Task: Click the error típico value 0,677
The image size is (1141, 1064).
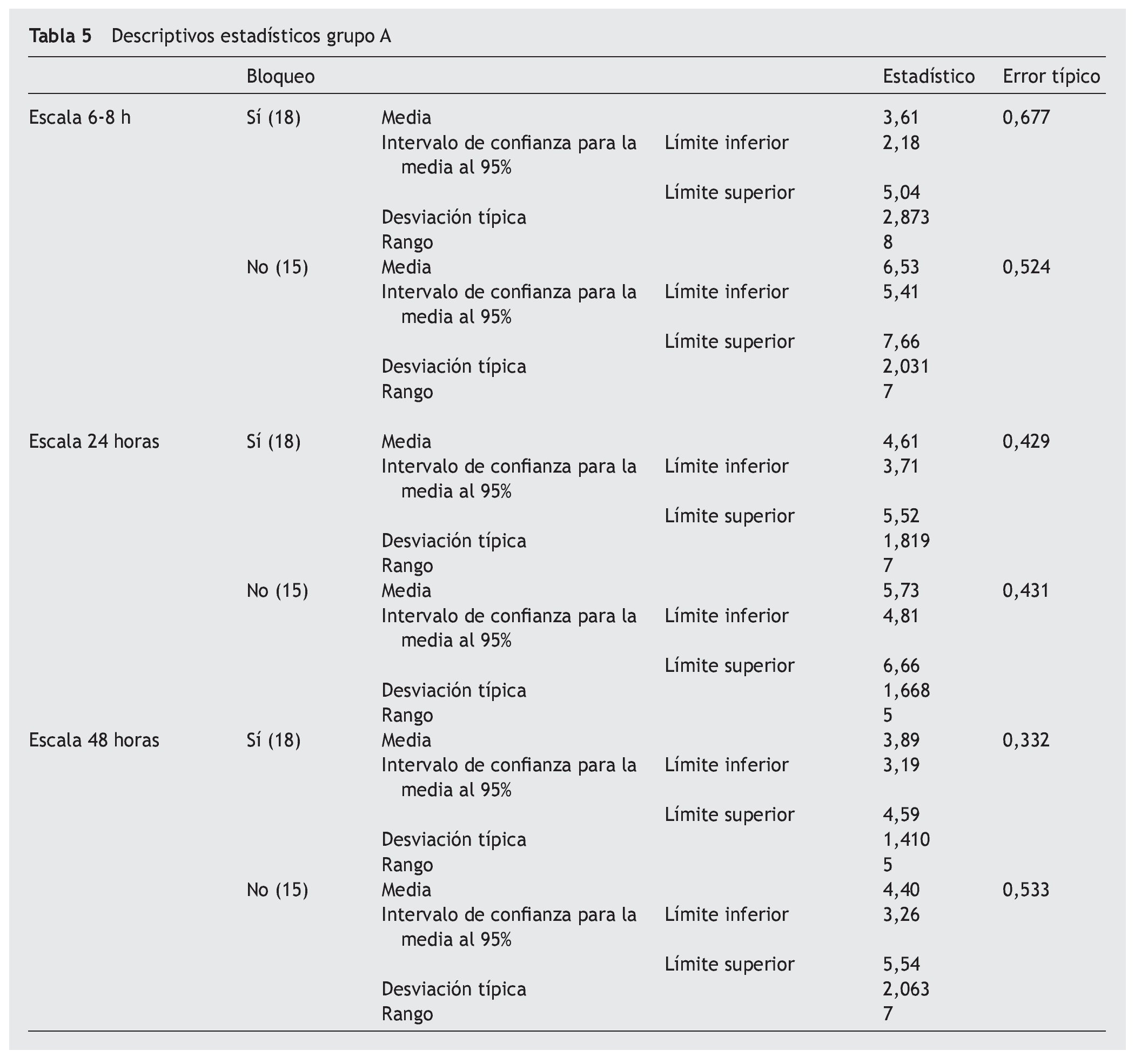Action: click(1026, 118)
